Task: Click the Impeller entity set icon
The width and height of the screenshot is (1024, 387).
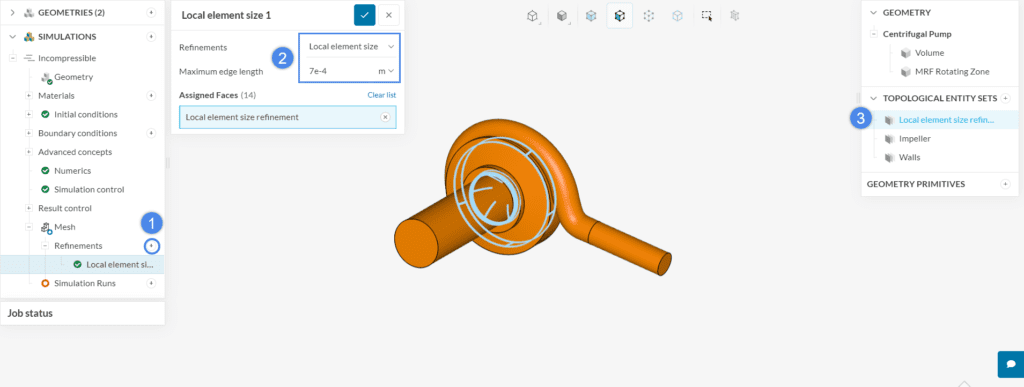Action: point(888,139)
